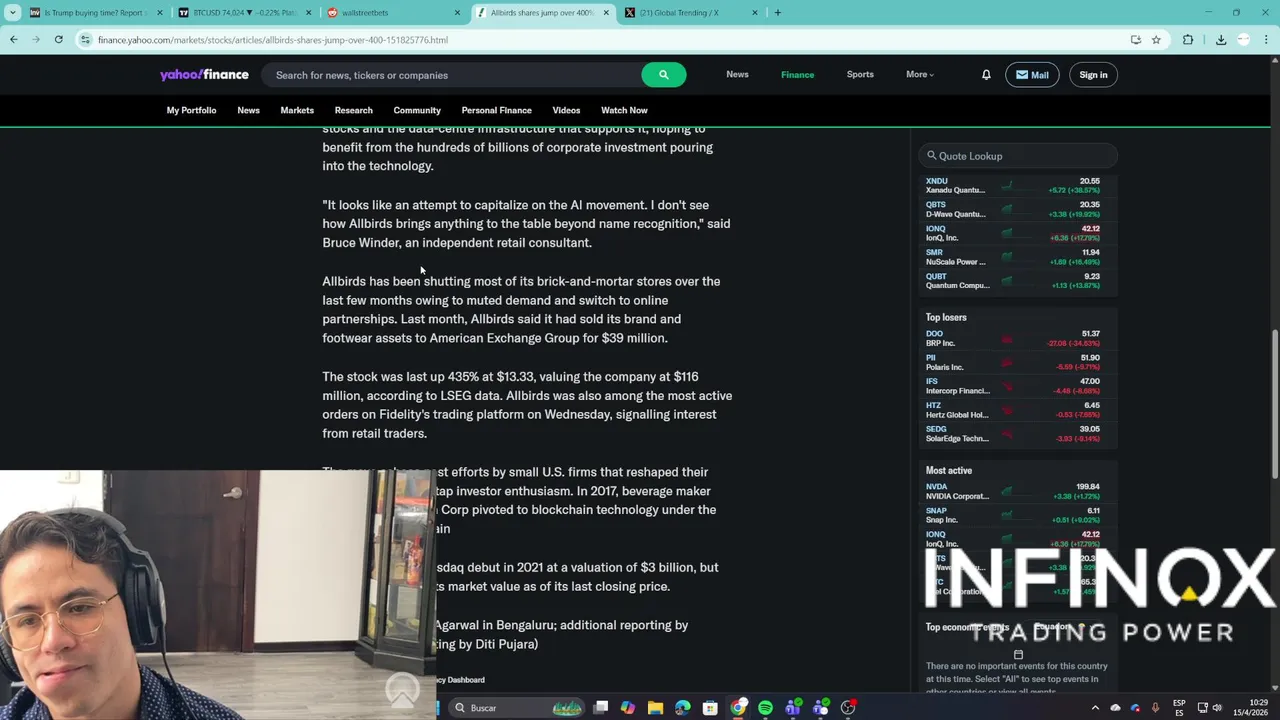Go back with browser back arrow

[13, 40]
